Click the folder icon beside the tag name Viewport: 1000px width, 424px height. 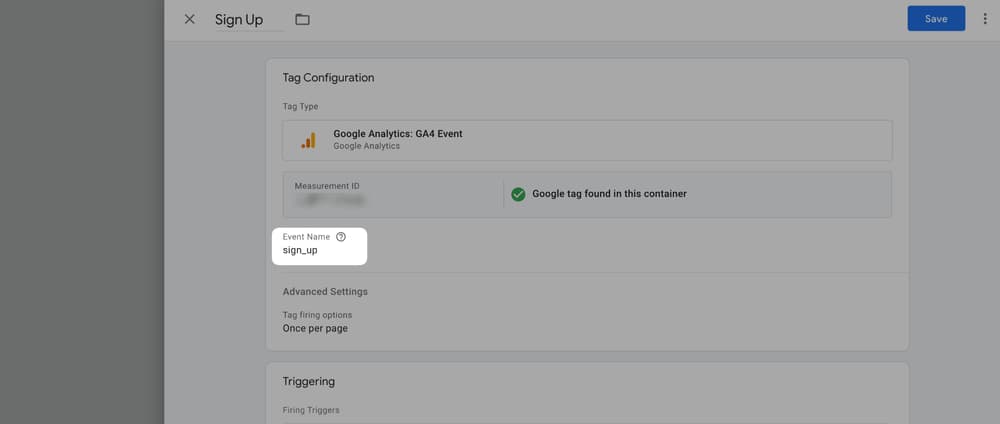coord(302,20)
